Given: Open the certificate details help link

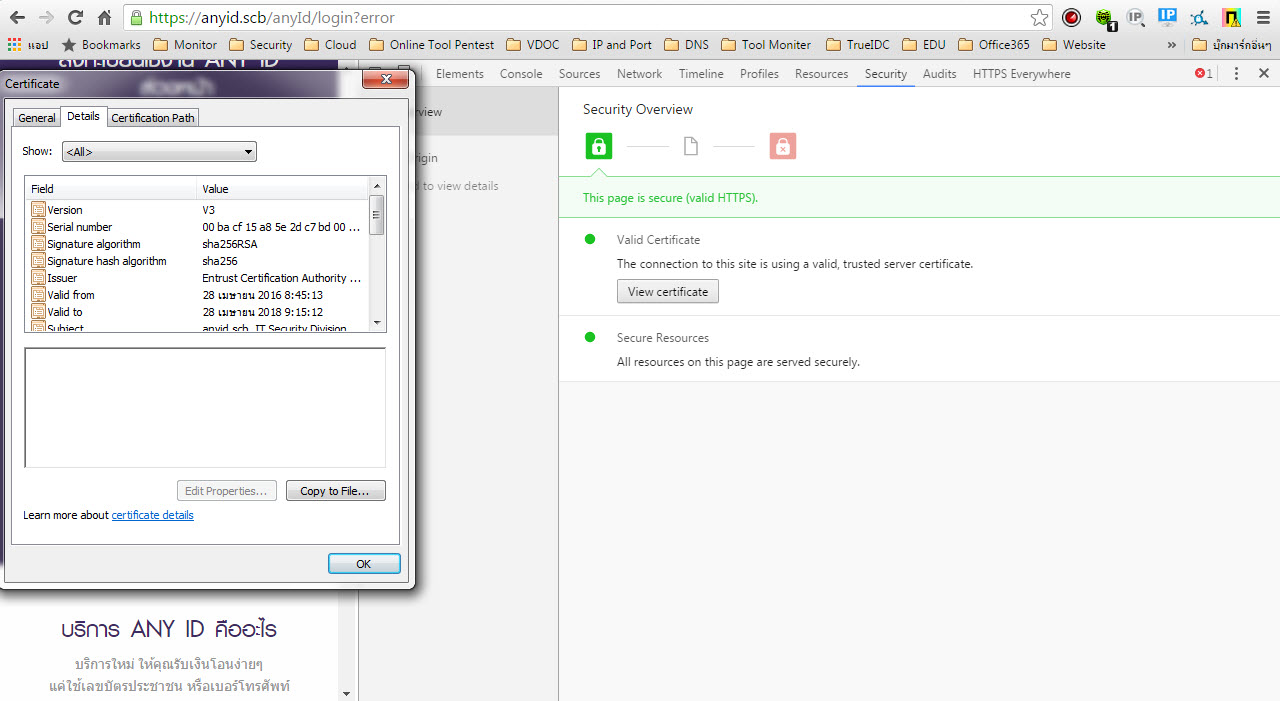Looking at the screenshot, I should [x=152, y=515].
